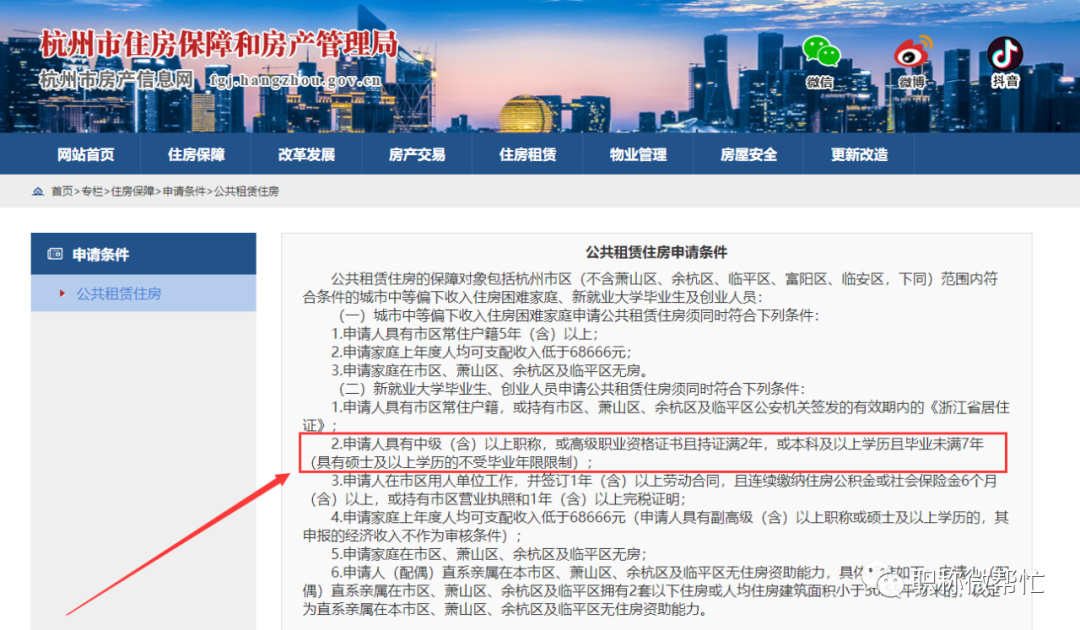Go to 首页 in breadcrumb
Screen dimensions: 1080x630
pyautogui.click(x=62, y=191)
